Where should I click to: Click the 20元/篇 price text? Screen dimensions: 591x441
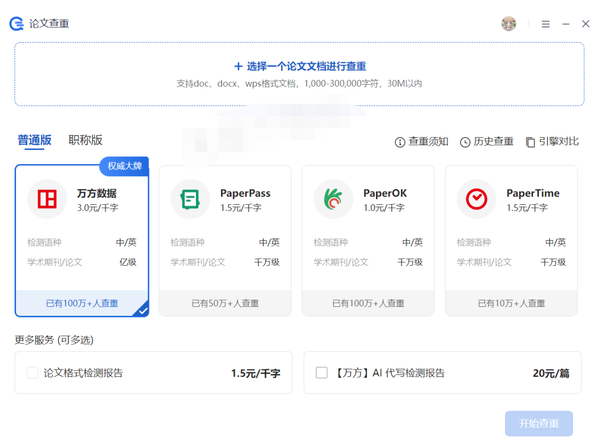[x=551, y=374]
